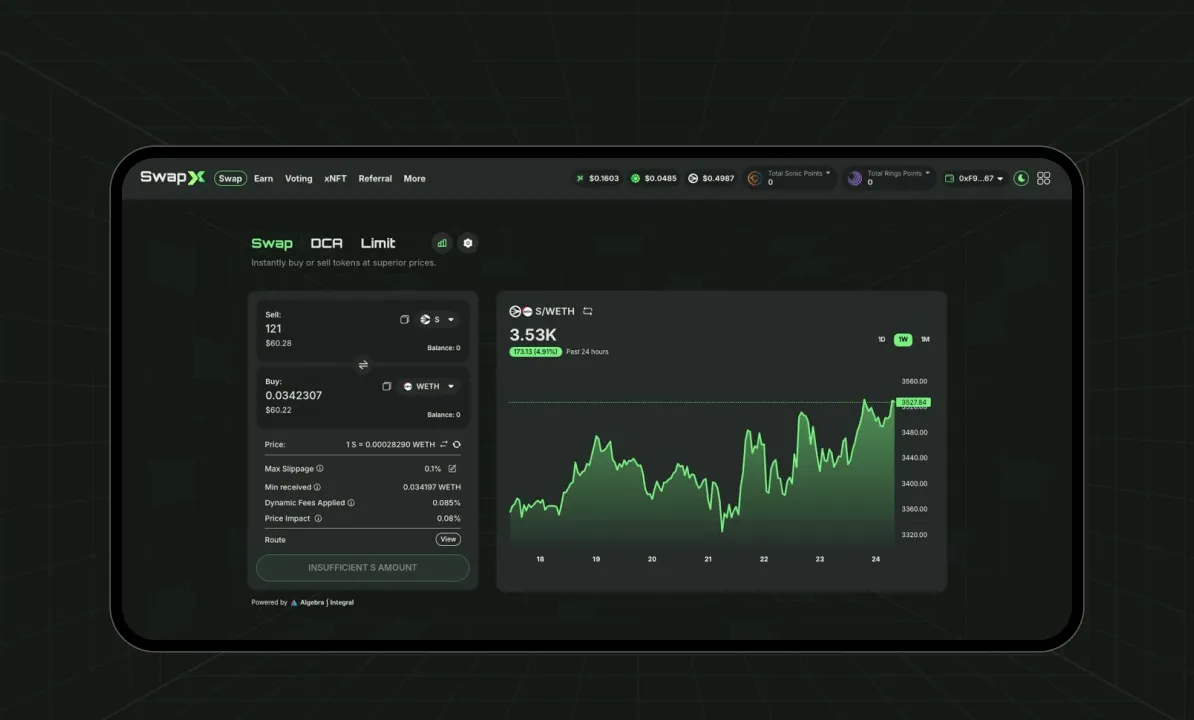Open the More navigation menu

click(x=414, y=179)
